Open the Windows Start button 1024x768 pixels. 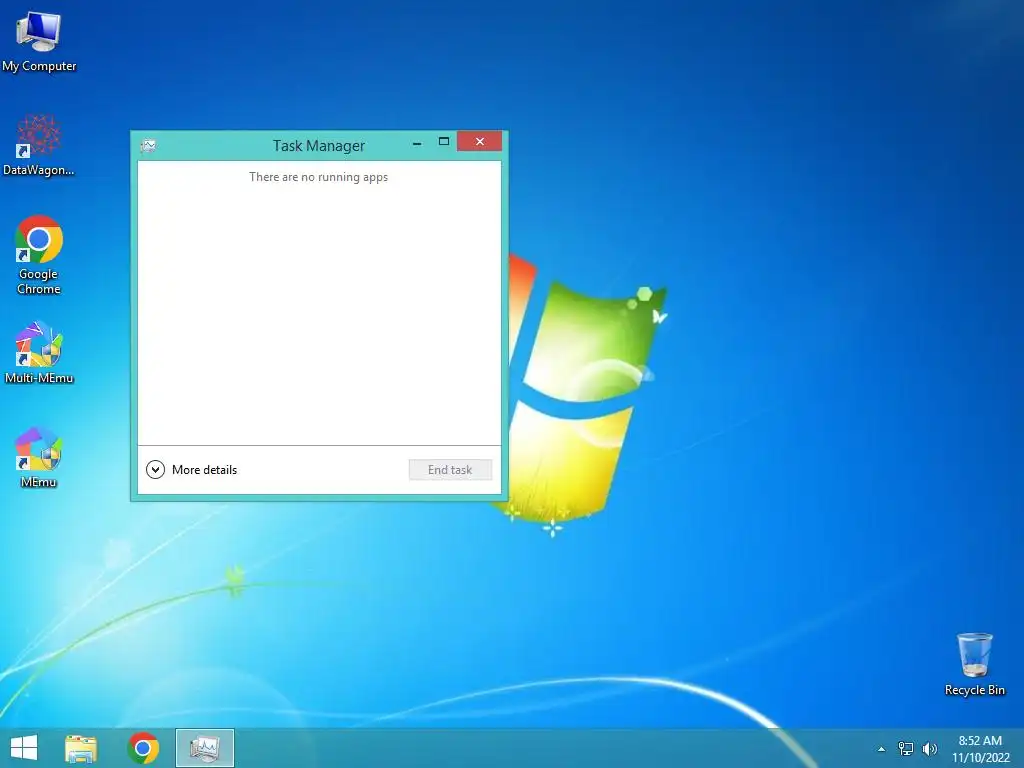(24, 748)
